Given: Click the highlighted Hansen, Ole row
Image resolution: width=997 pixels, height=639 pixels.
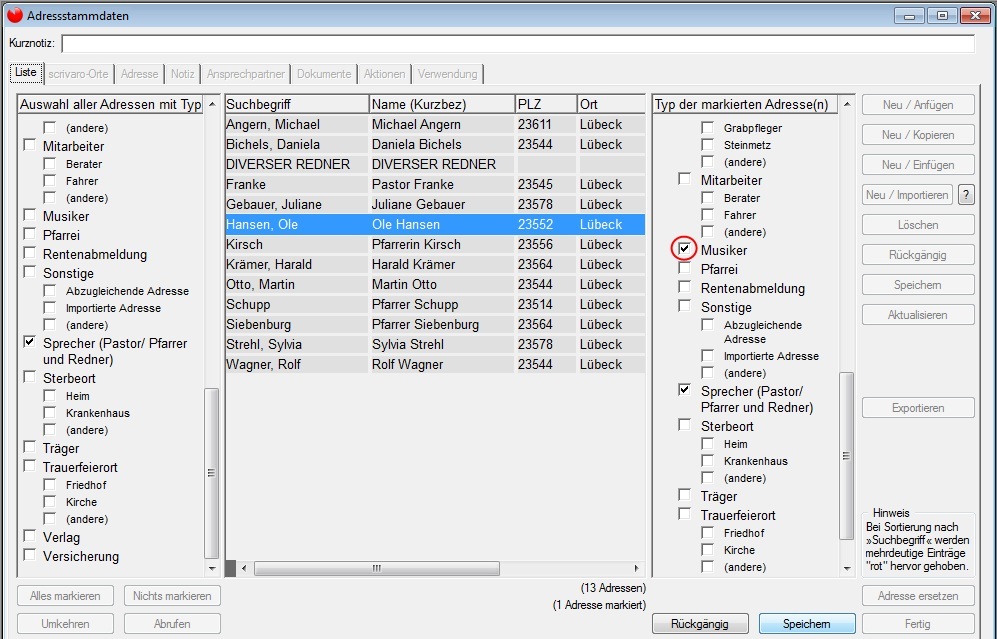Looking at the screenshot, I should [435, 224].
